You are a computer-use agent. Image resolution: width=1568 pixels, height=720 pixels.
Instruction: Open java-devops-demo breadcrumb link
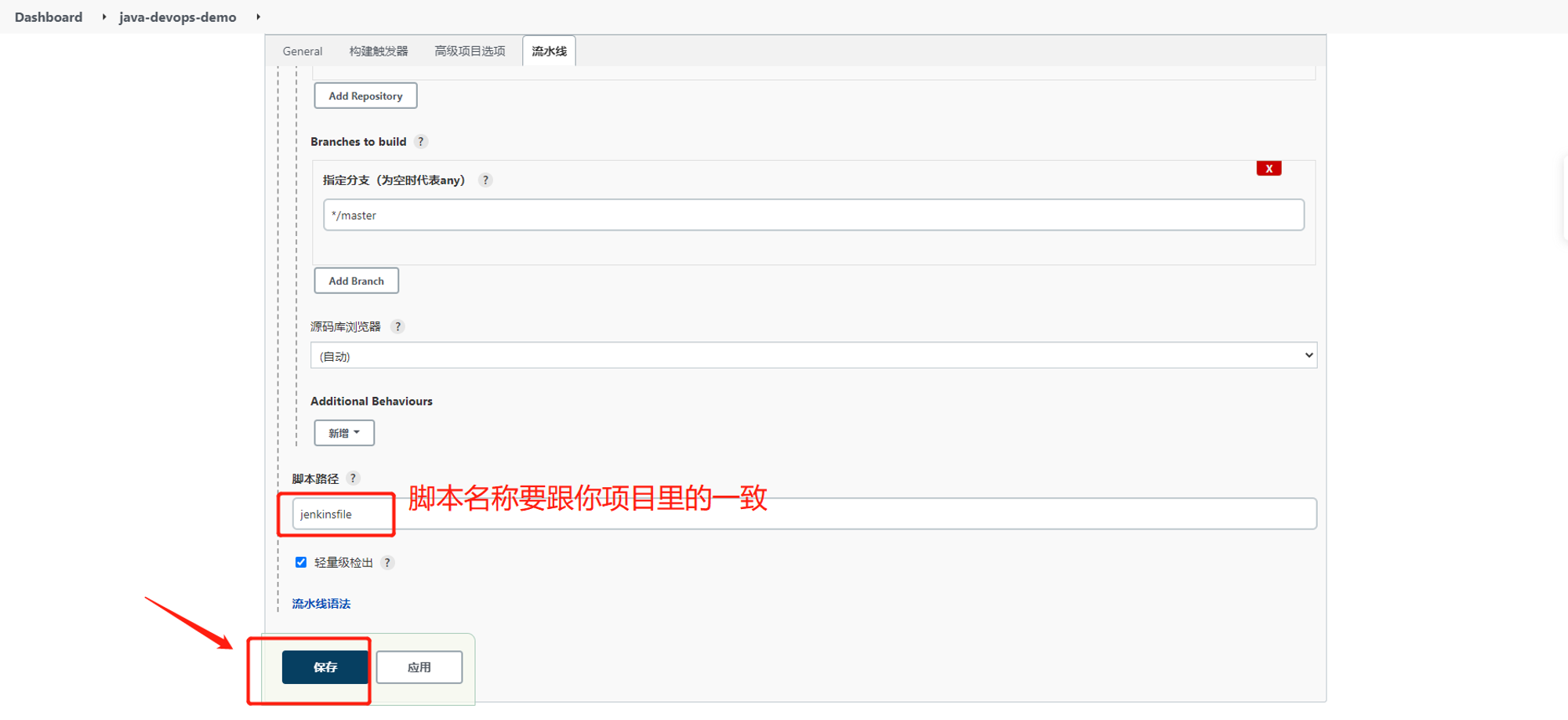pos(178,16)
